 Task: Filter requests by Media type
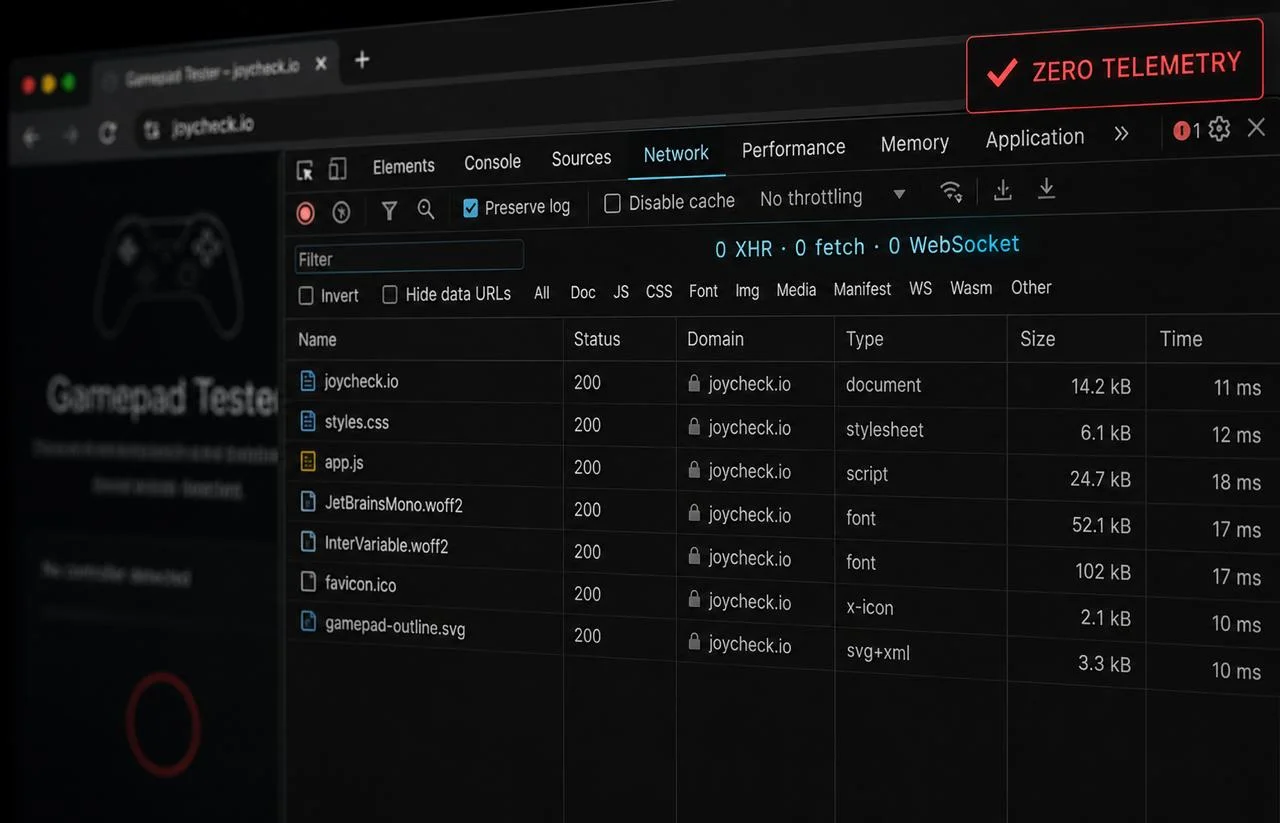[x=796, y=290]
